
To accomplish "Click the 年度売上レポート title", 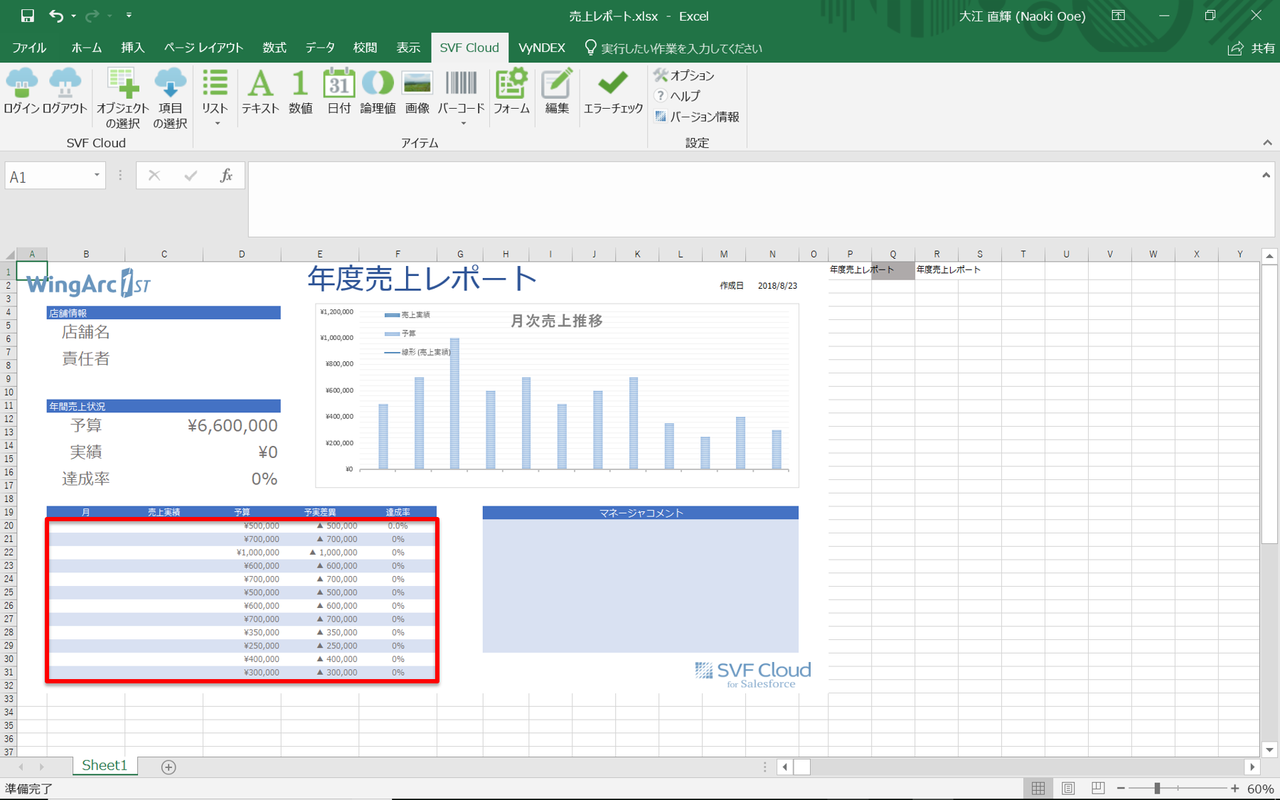I will coord(423,278).
